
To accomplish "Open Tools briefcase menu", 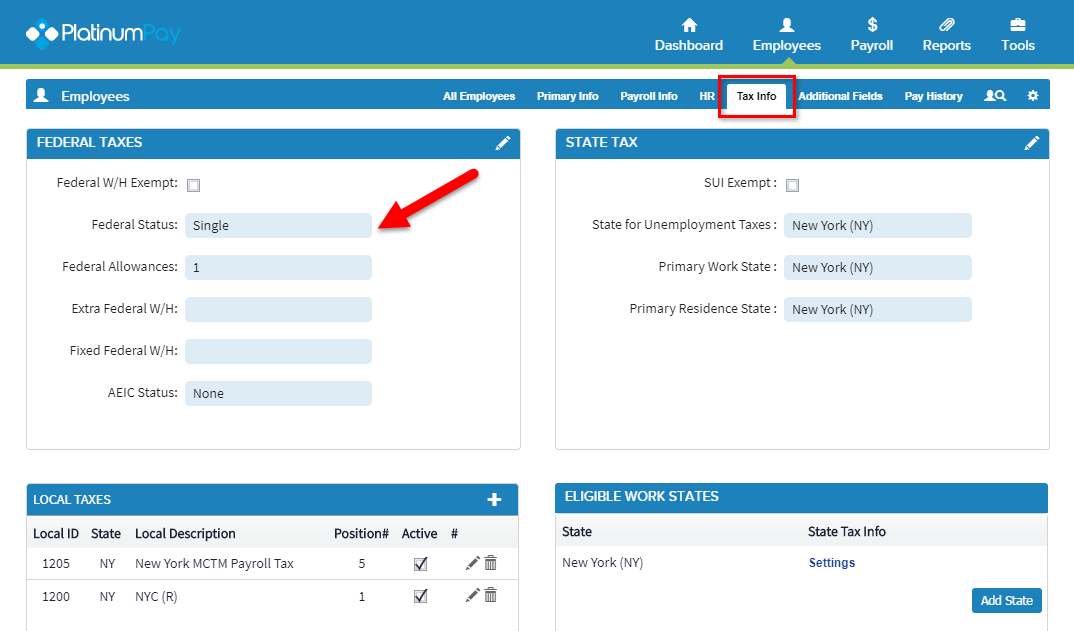I will pyautogui.click(x=1018, y=36).
